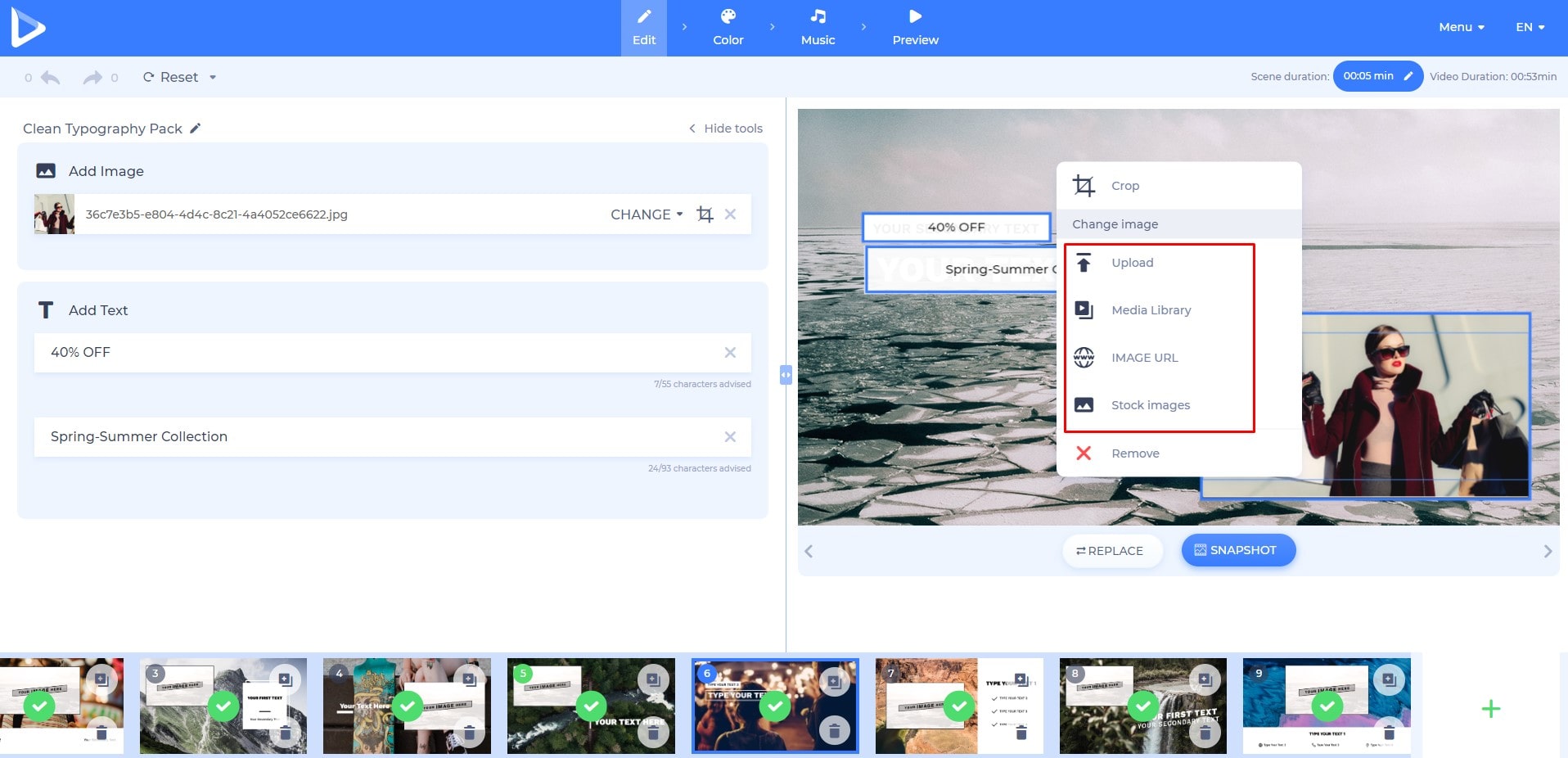Click the Reset refresh icon
This screenshot has height=758, width=1568.
(x=149, y=77)
